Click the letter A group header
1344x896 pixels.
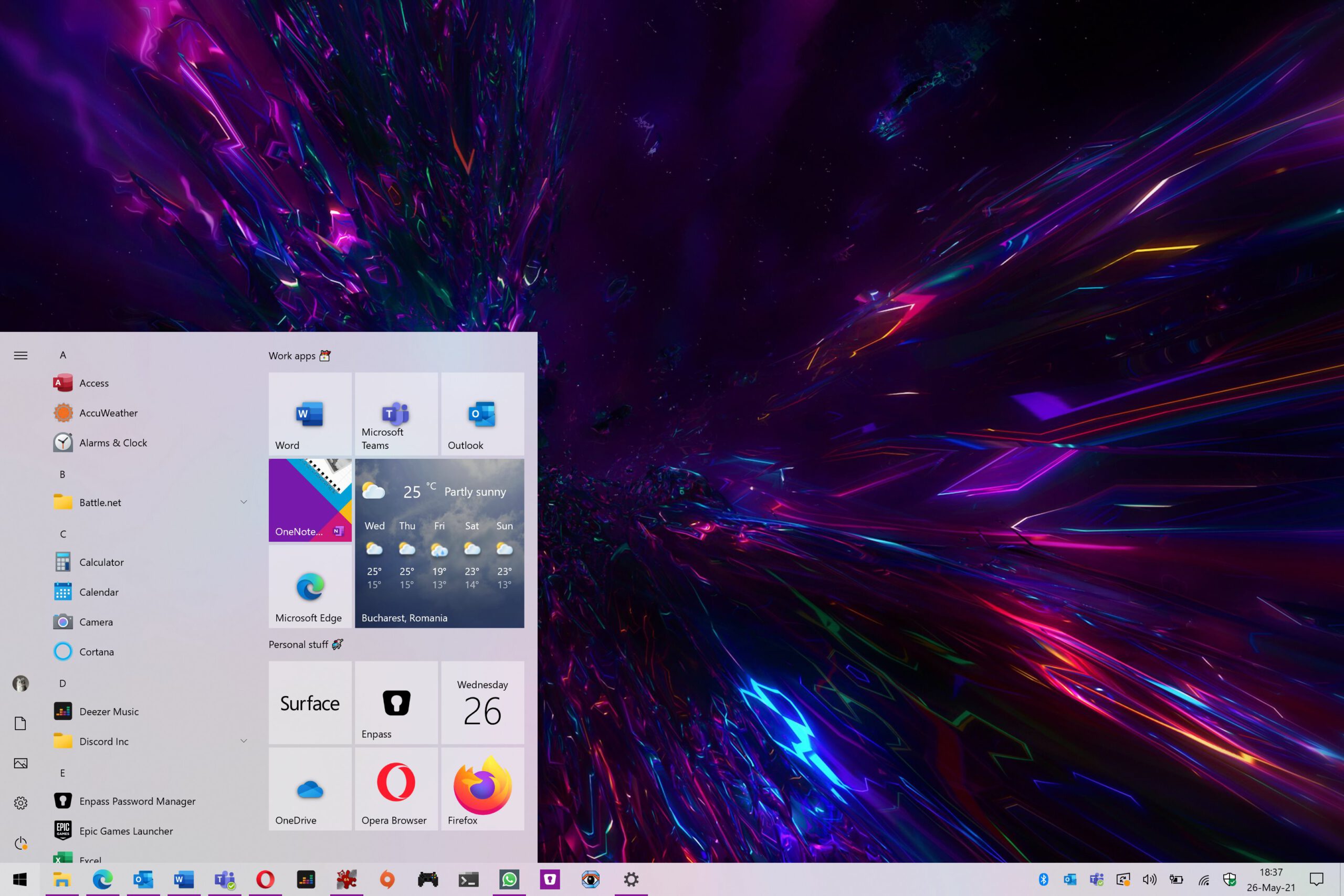pyautogui.click(x=63, y=355)
